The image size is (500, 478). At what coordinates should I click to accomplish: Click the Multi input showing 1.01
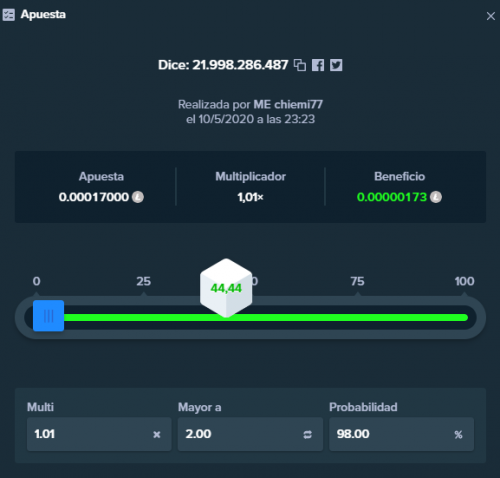(x=99, y=434)
